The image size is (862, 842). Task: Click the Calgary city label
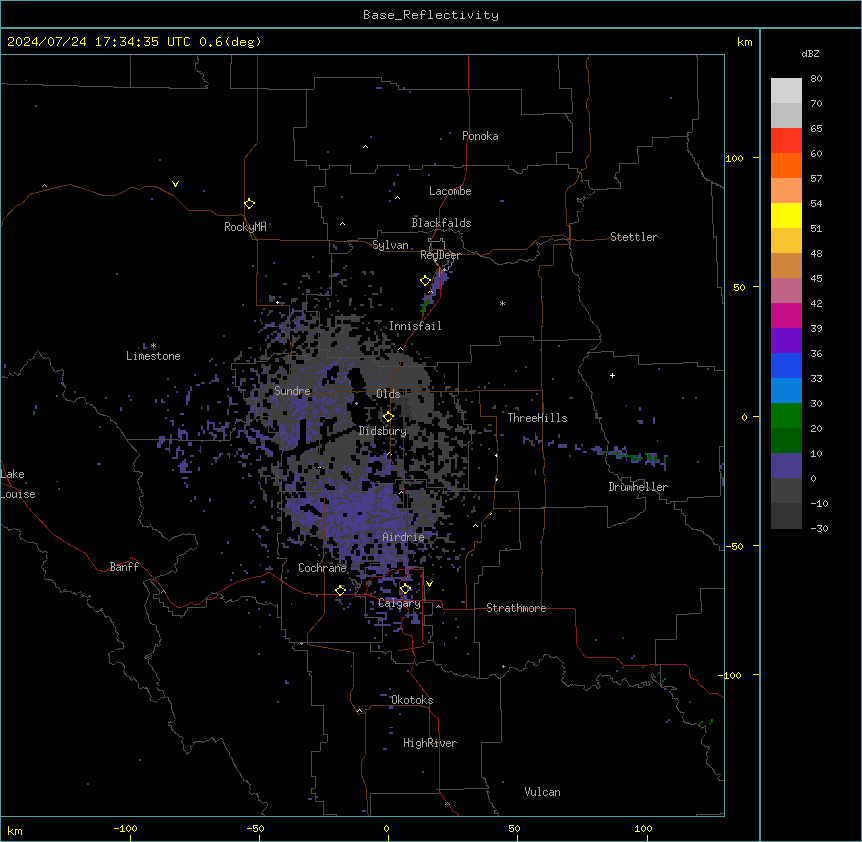pyautogui.click(x=399, y=603)
